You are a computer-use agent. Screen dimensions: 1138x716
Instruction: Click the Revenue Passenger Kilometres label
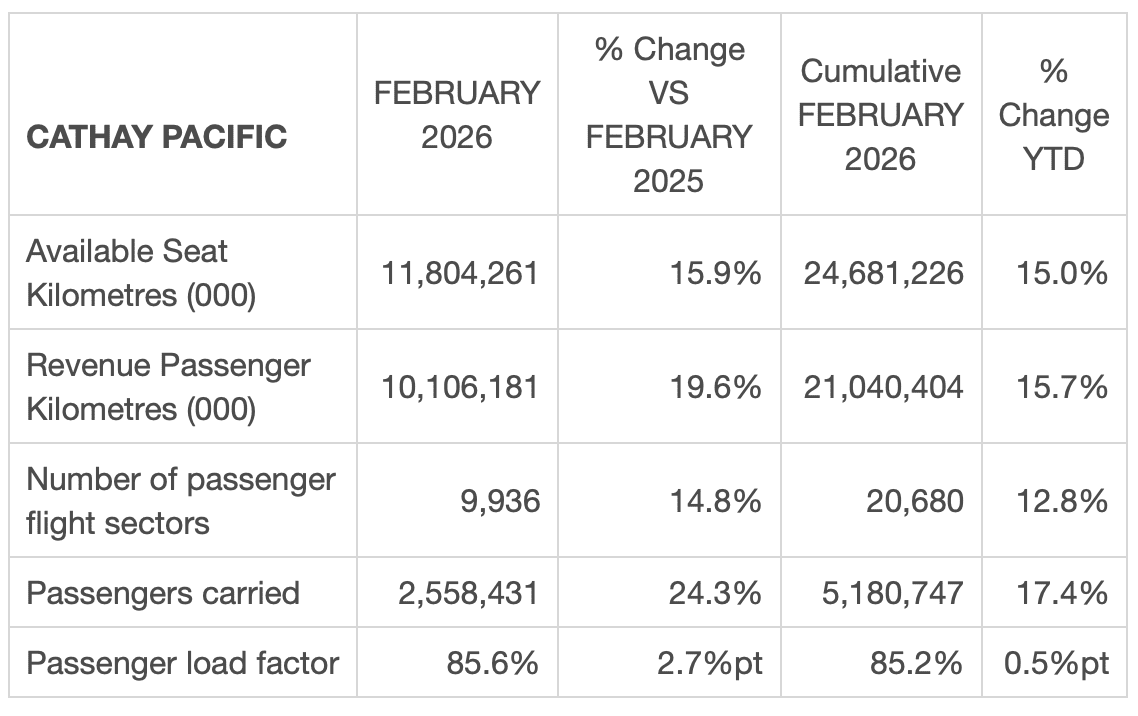coord(168,387)
